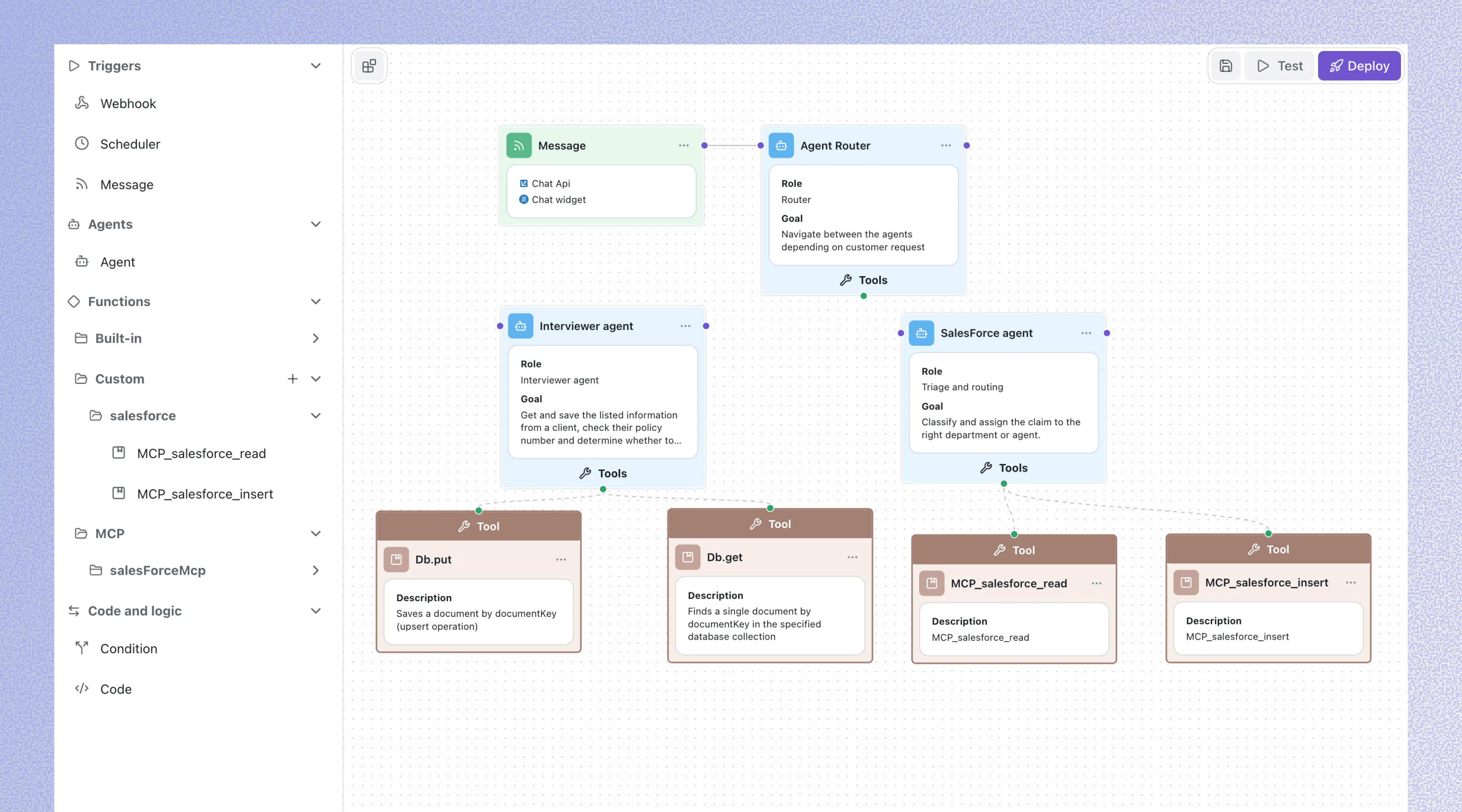Open the Agent Router options menu
Screen dimensions: 1462x812
(x=946, y=145)
